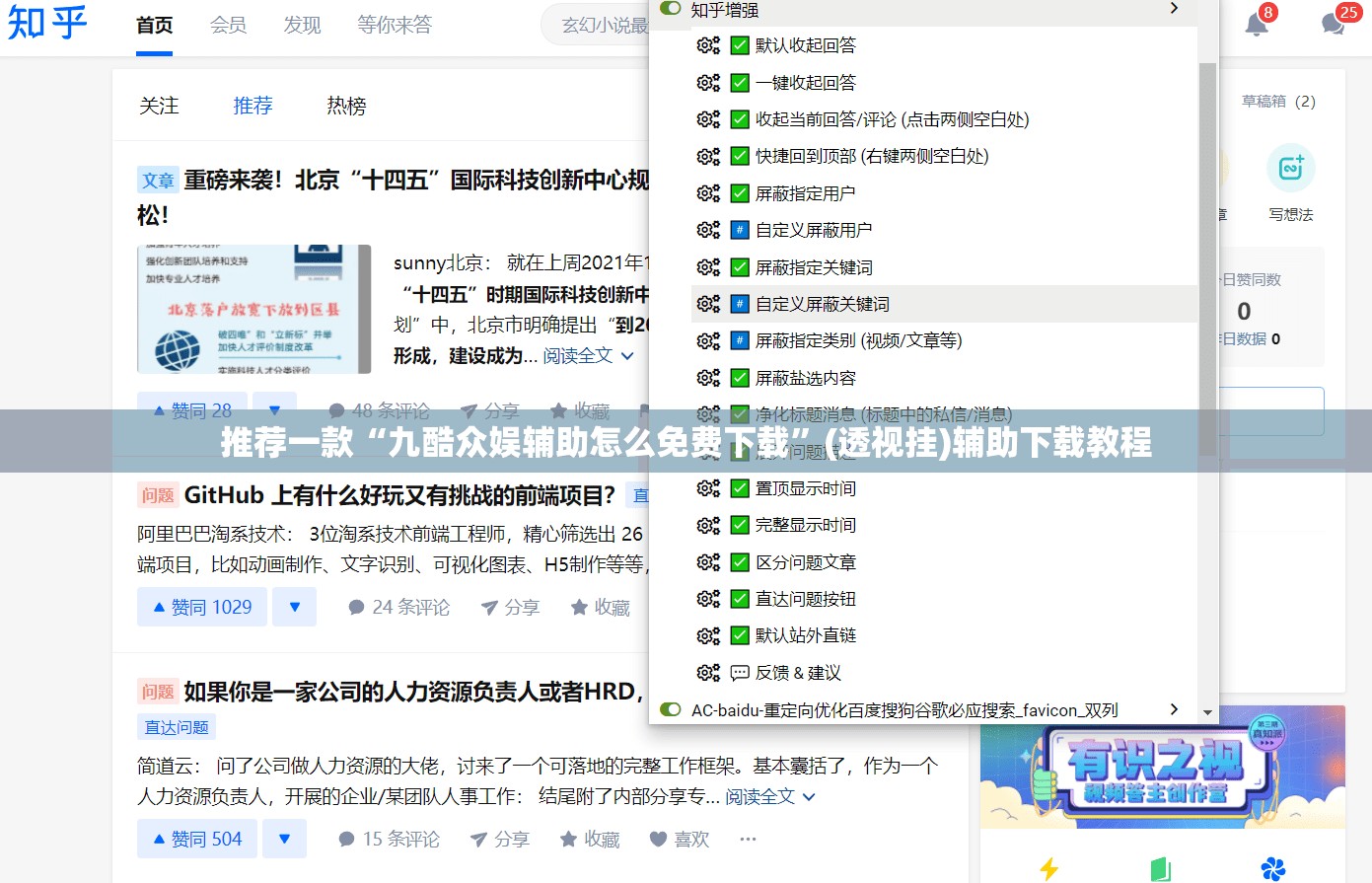Upvote with 赞同 504 button

(x=197, y=839)
